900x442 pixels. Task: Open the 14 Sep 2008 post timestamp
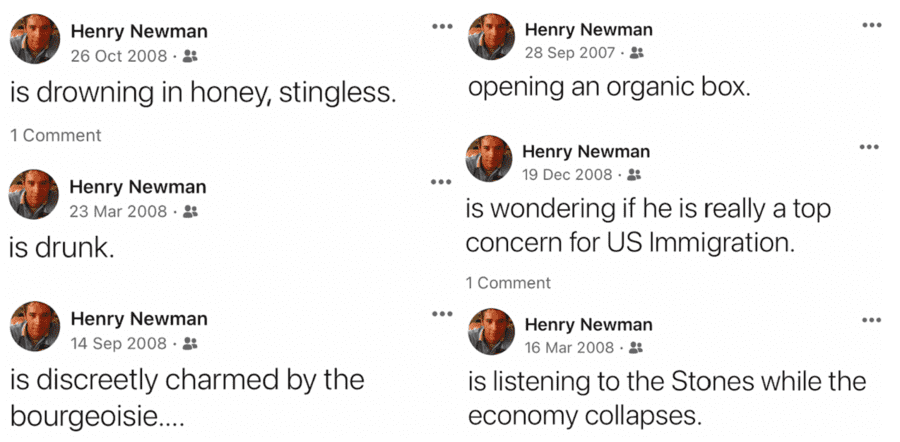118,343
